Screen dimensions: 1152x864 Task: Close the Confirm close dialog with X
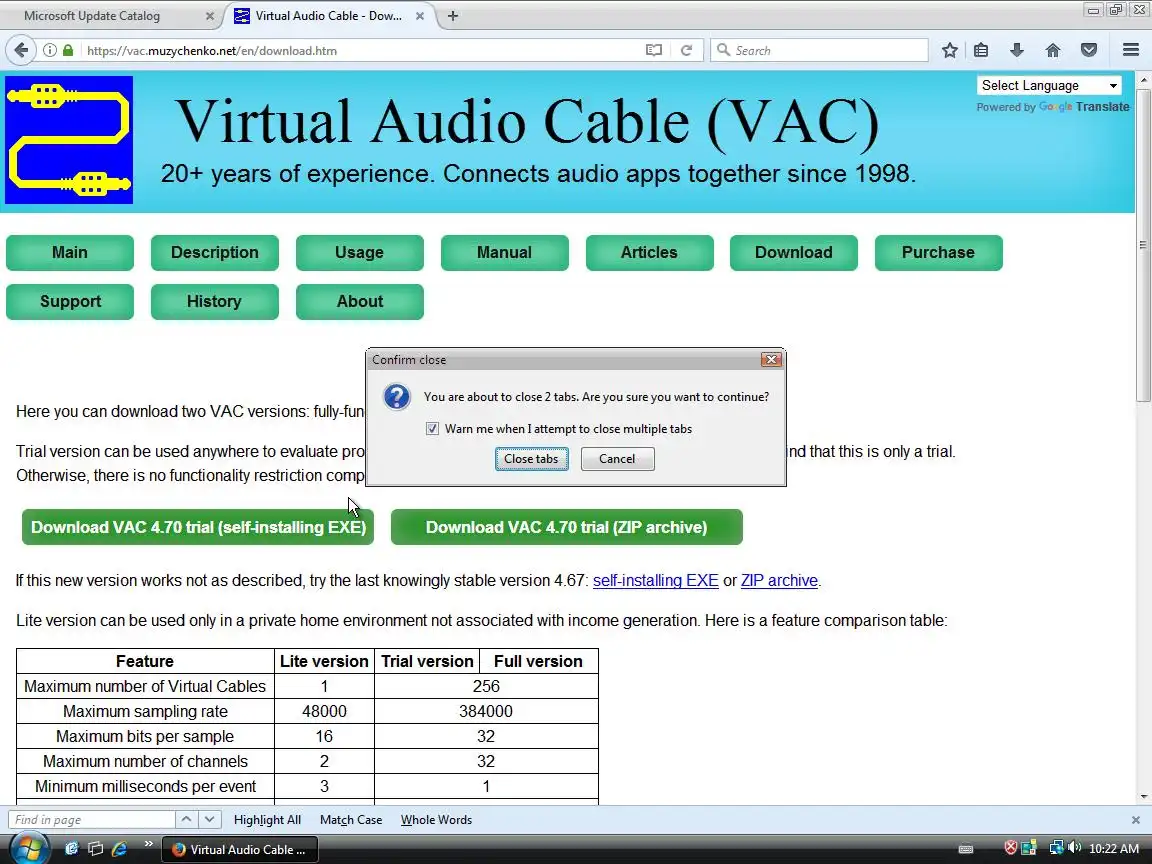click(771, 359)
